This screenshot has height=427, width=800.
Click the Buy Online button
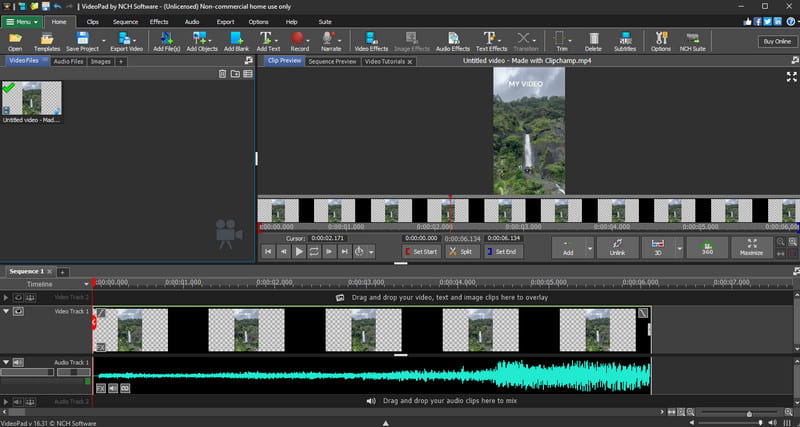pos(777,41)
